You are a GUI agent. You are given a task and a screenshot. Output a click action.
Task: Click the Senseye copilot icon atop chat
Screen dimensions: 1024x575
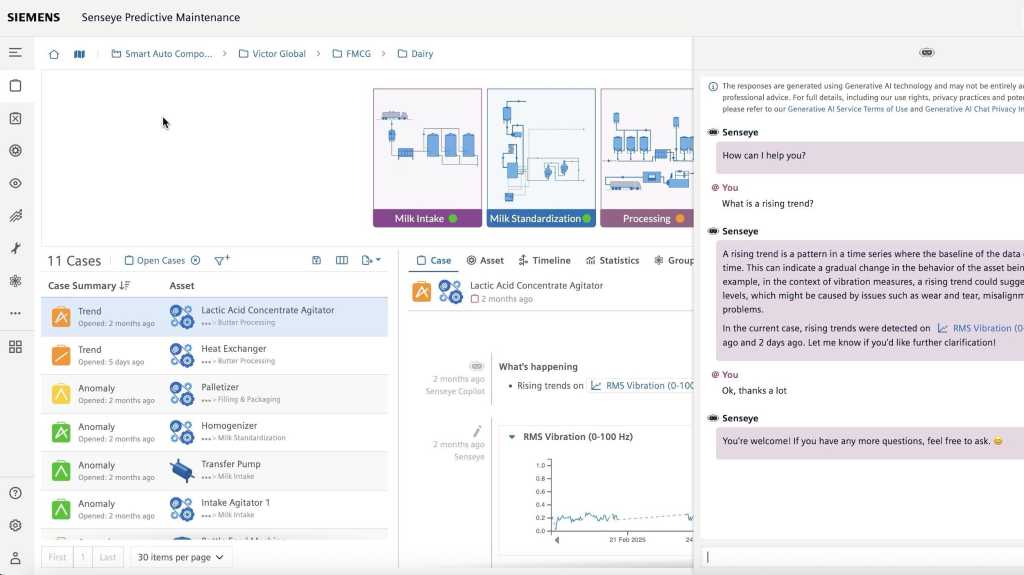(926, 52)
